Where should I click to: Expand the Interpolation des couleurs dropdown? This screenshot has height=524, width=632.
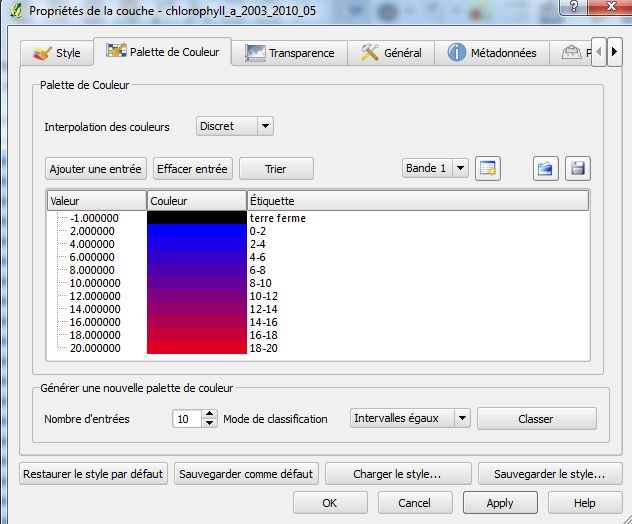point(235,126)
